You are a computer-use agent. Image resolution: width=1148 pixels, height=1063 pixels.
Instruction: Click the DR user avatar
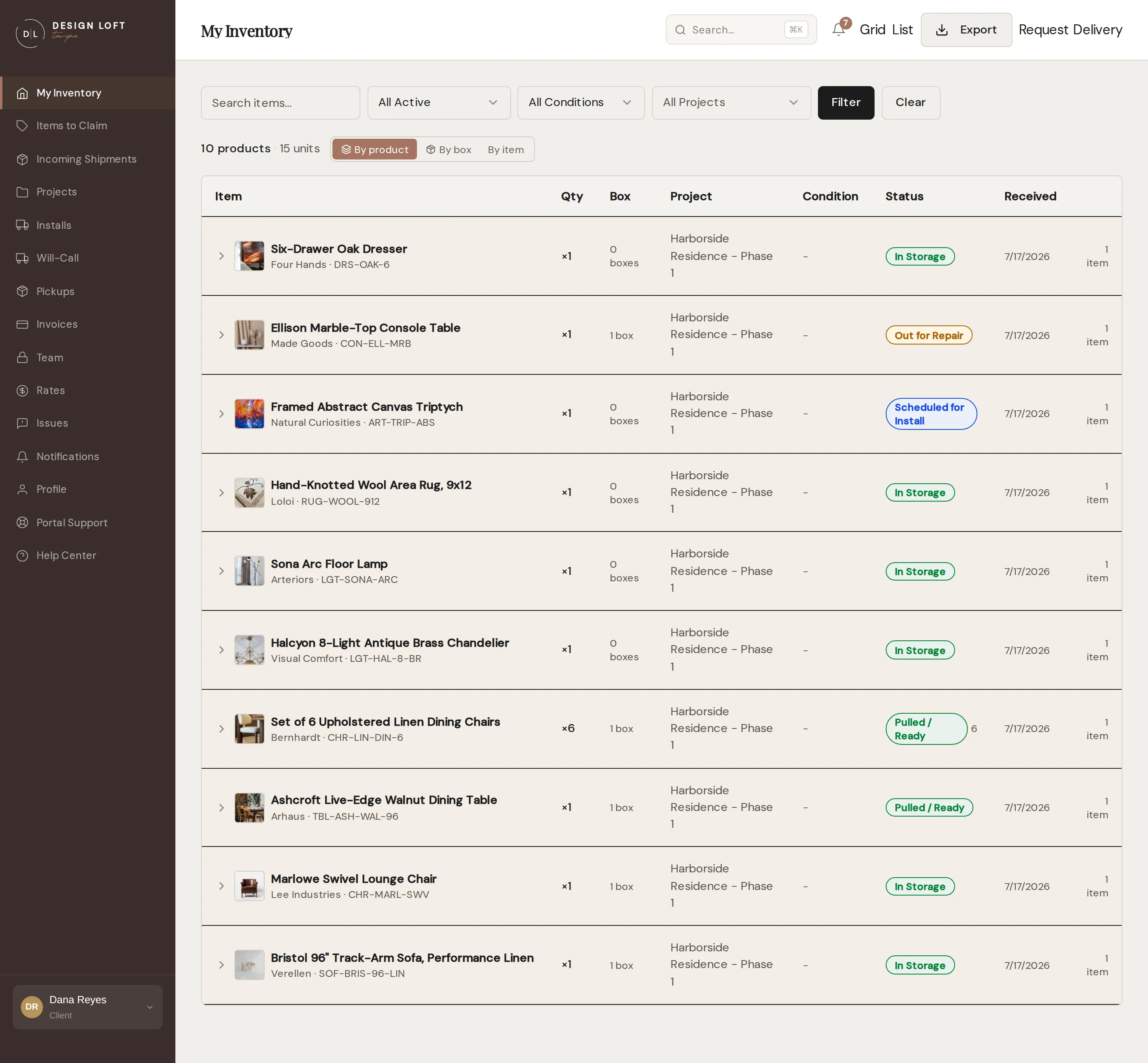coord(31,1007)
